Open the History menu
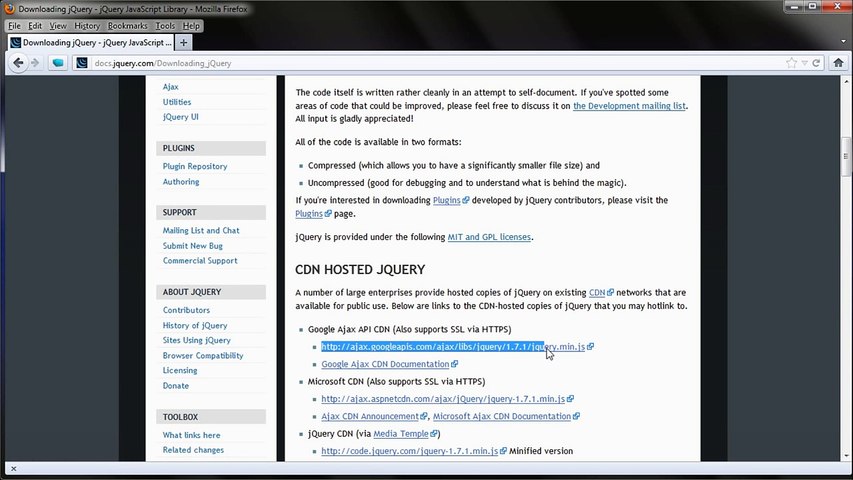 (87, 26)
